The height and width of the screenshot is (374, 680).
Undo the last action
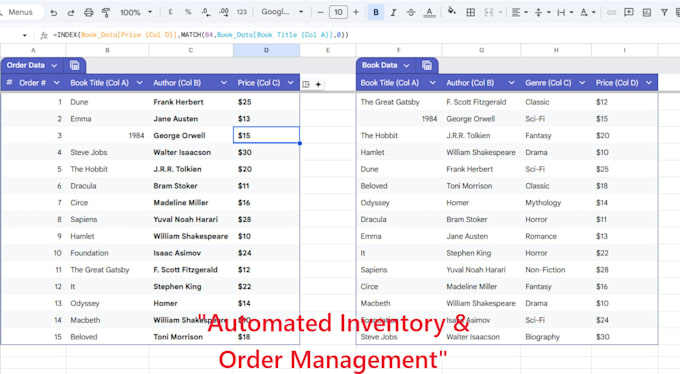53,13
